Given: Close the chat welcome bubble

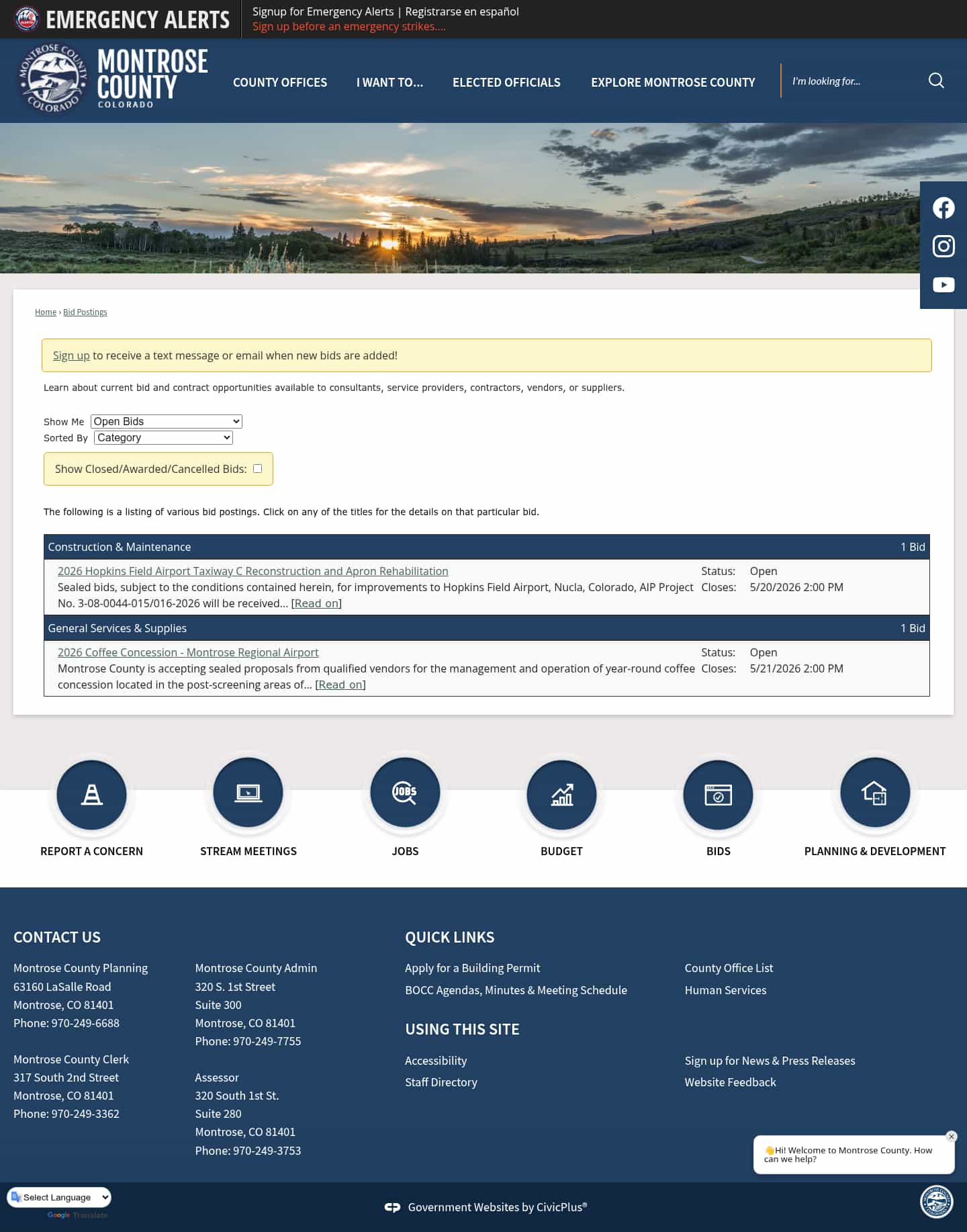Looking at the screenshot, I should (951, 1137).
